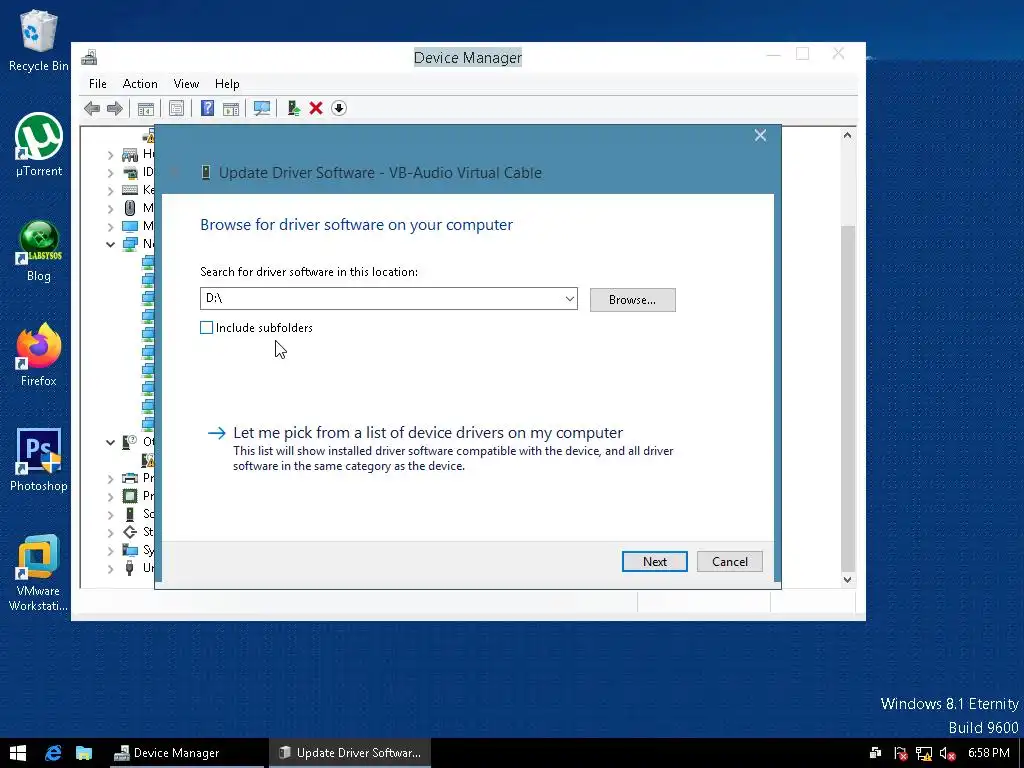Click the network warning tray icon
Image resolution: width=1024 pixels, height=768 pixels.
(x=923, y=754)
